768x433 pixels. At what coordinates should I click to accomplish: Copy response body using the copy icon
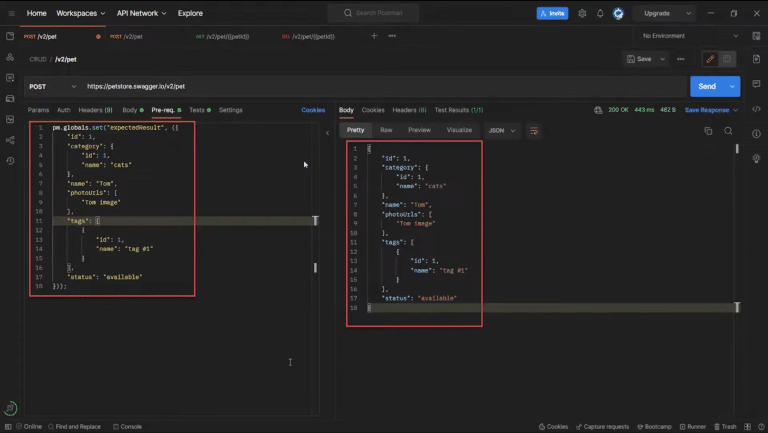tap(708, 131)
